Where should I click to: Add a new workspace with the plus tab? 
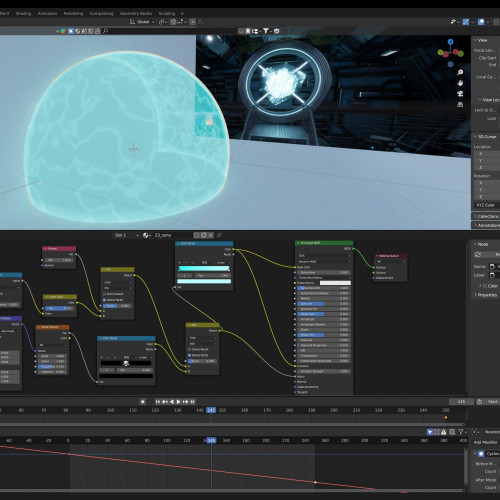pyautogui.click(x=182, y=14)
